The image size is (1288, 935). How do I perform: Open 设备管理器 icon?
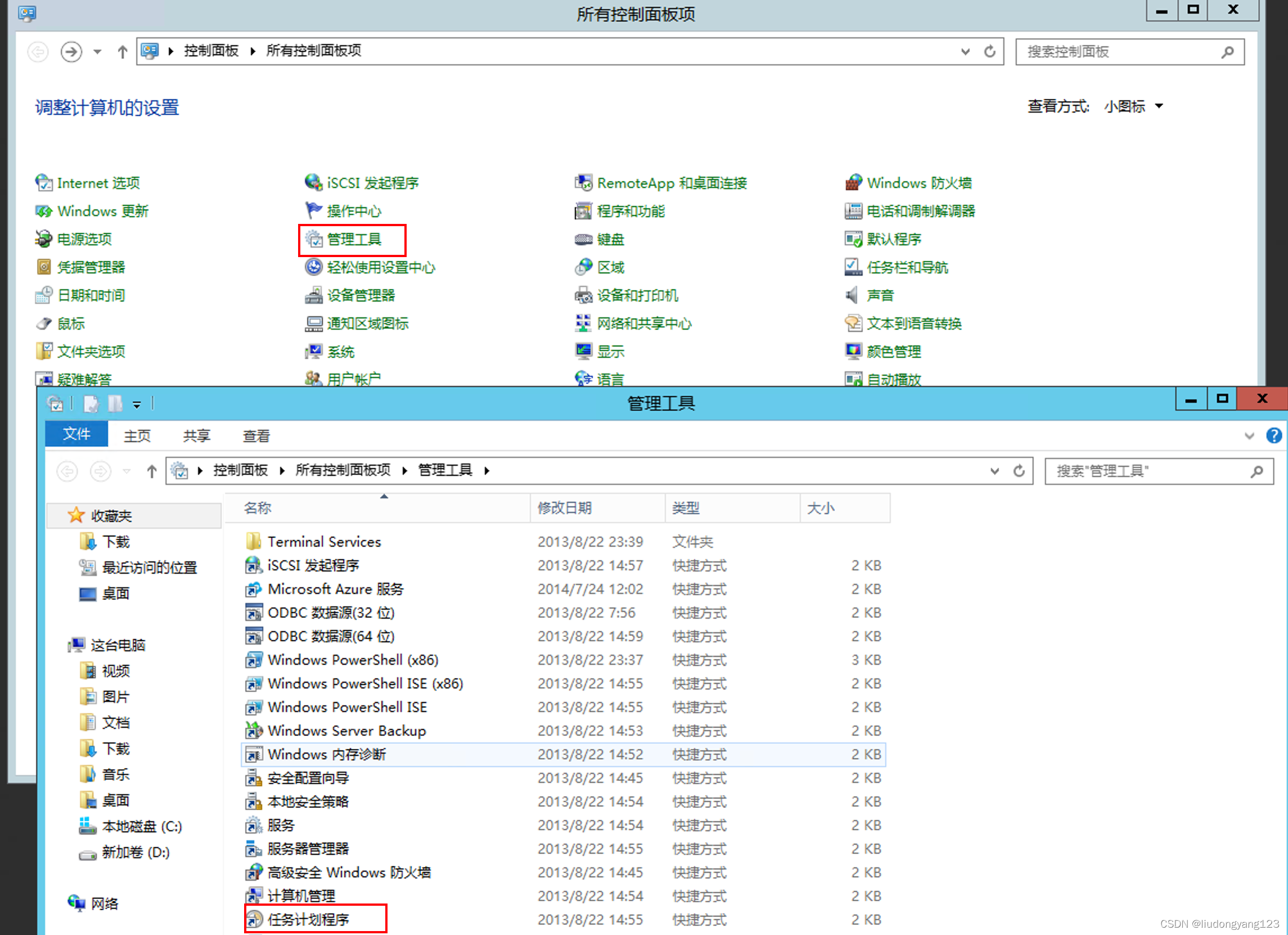pos(313,295)
